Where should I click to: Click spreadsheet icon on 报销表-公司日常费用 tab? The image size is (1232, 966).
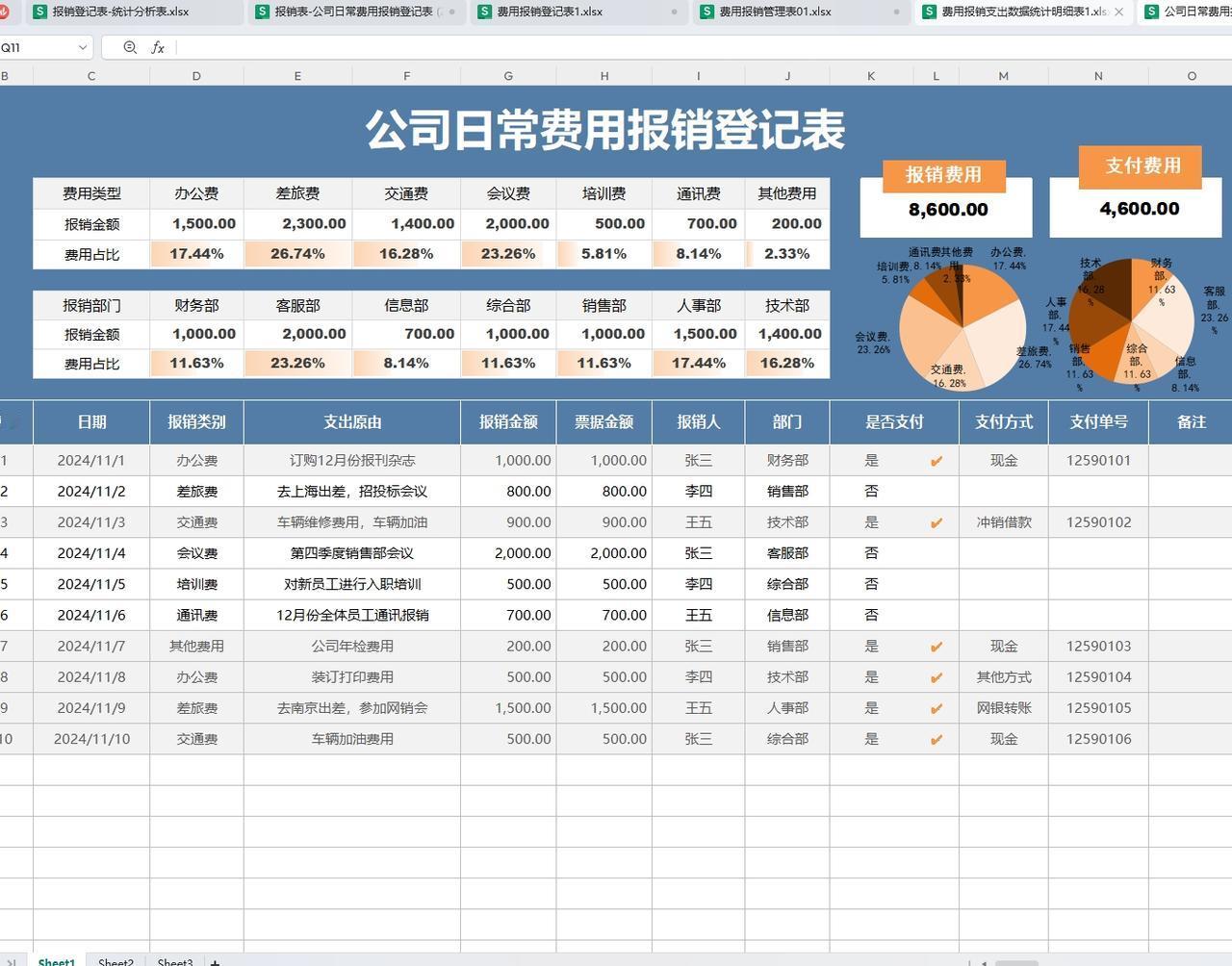click(x=262, y=12)
